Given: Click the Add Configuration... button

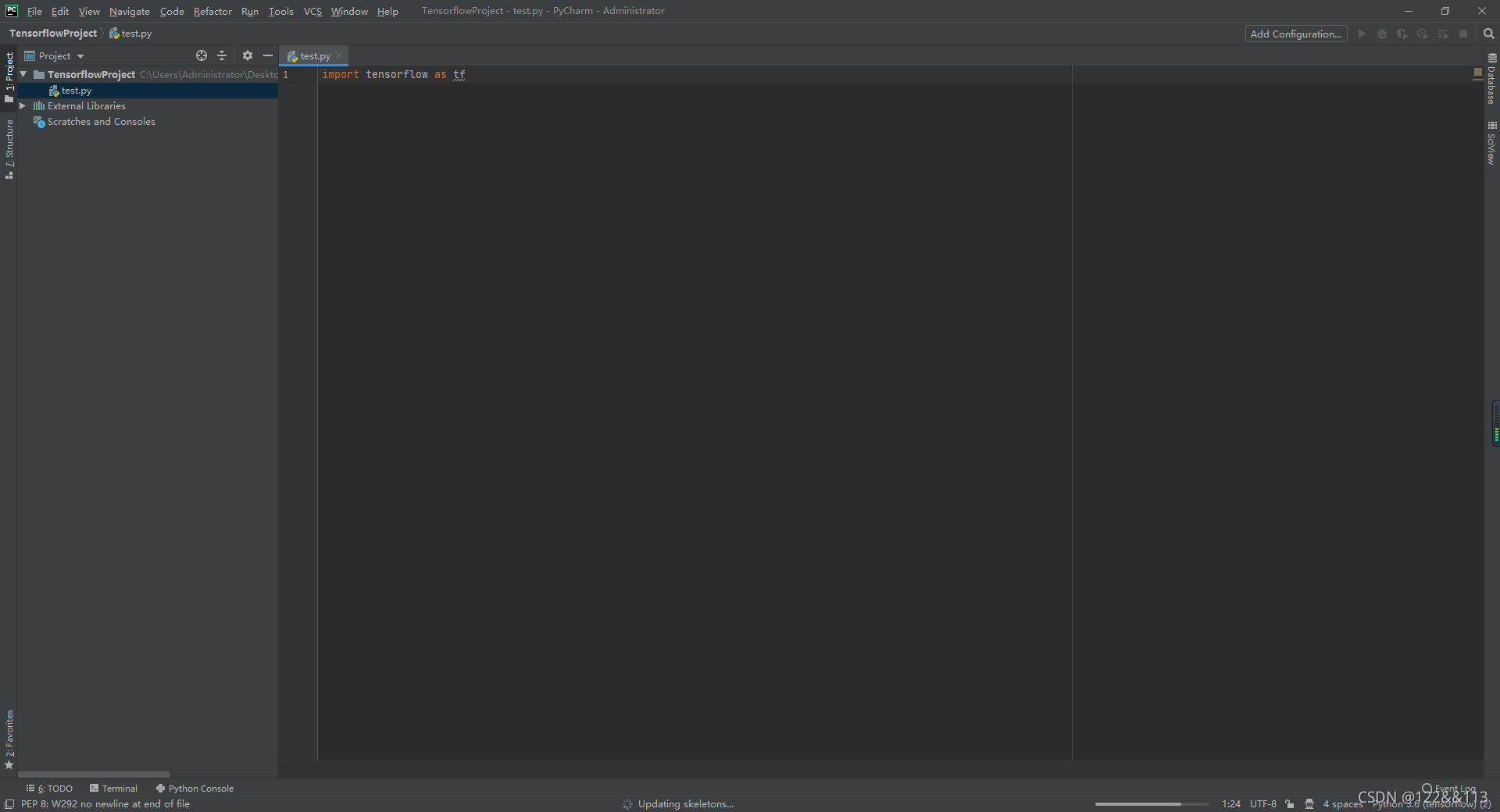Looking at the screenshot, I should (1295, 34).
